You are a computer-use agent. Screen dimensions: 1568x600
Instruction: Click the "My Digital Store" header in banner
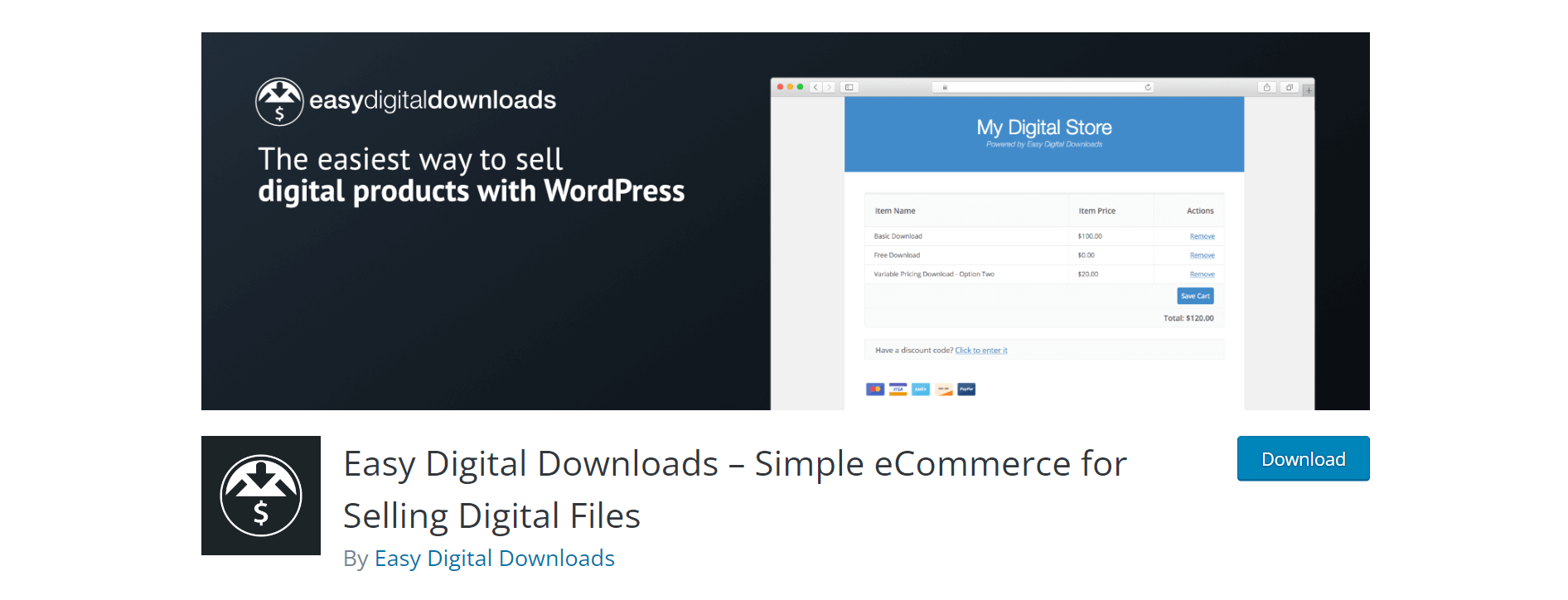tap(1044, 127)
